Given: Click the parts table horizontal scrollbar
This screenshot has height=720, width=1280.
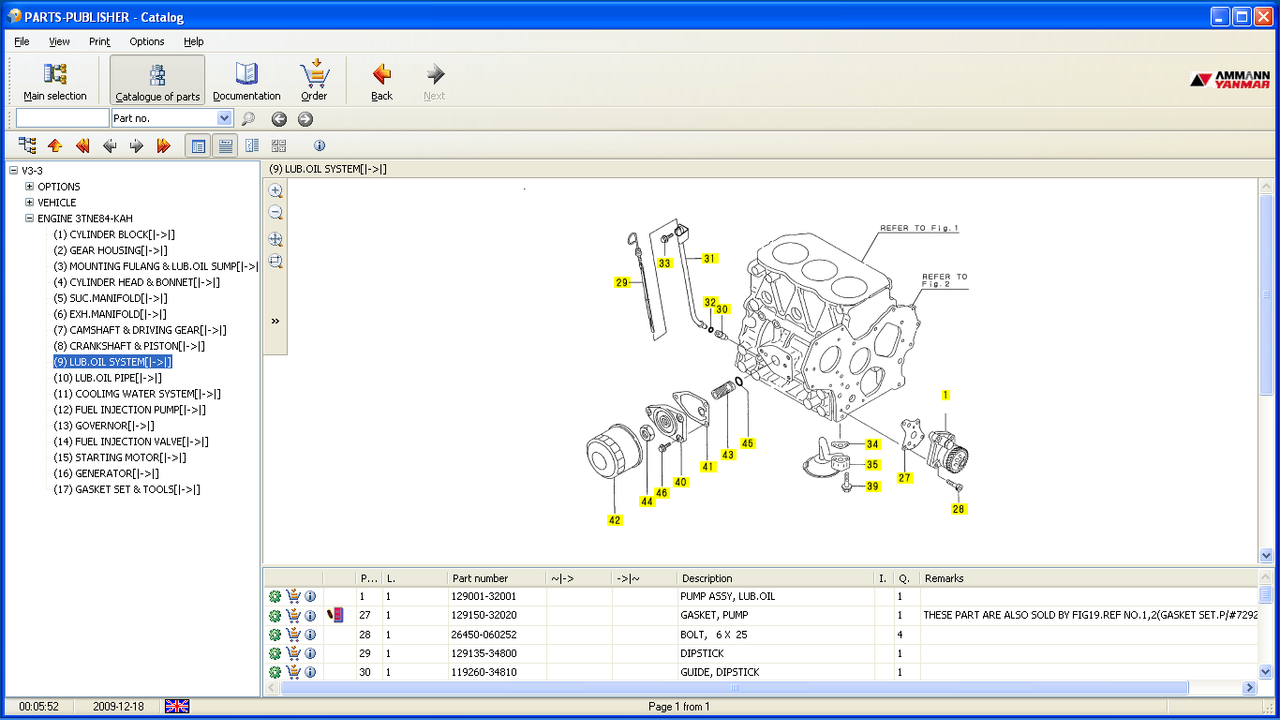Looking at the screenshot, I should 735,688.
